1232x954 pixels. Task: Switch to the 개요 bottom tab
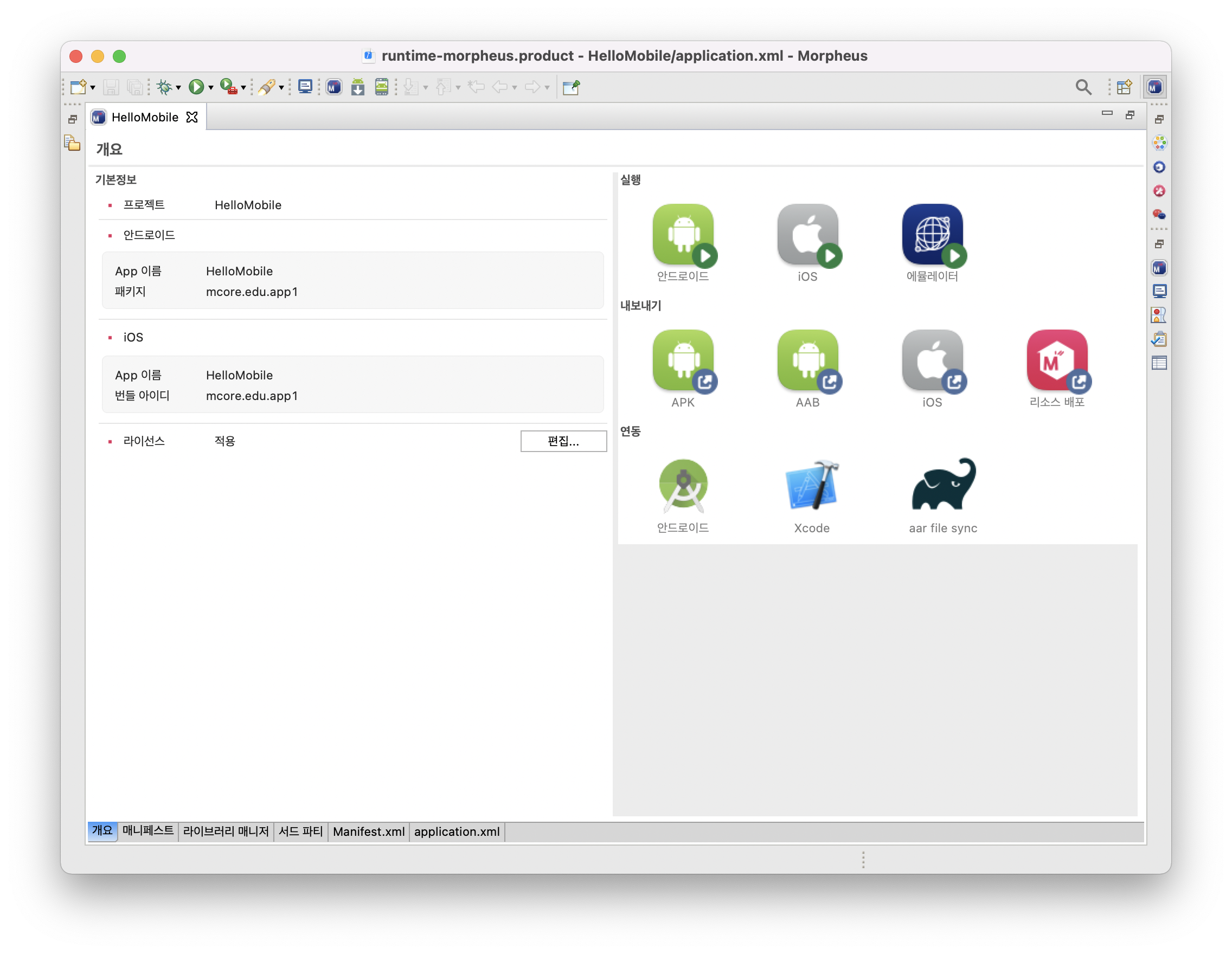(x=102, y=831)
